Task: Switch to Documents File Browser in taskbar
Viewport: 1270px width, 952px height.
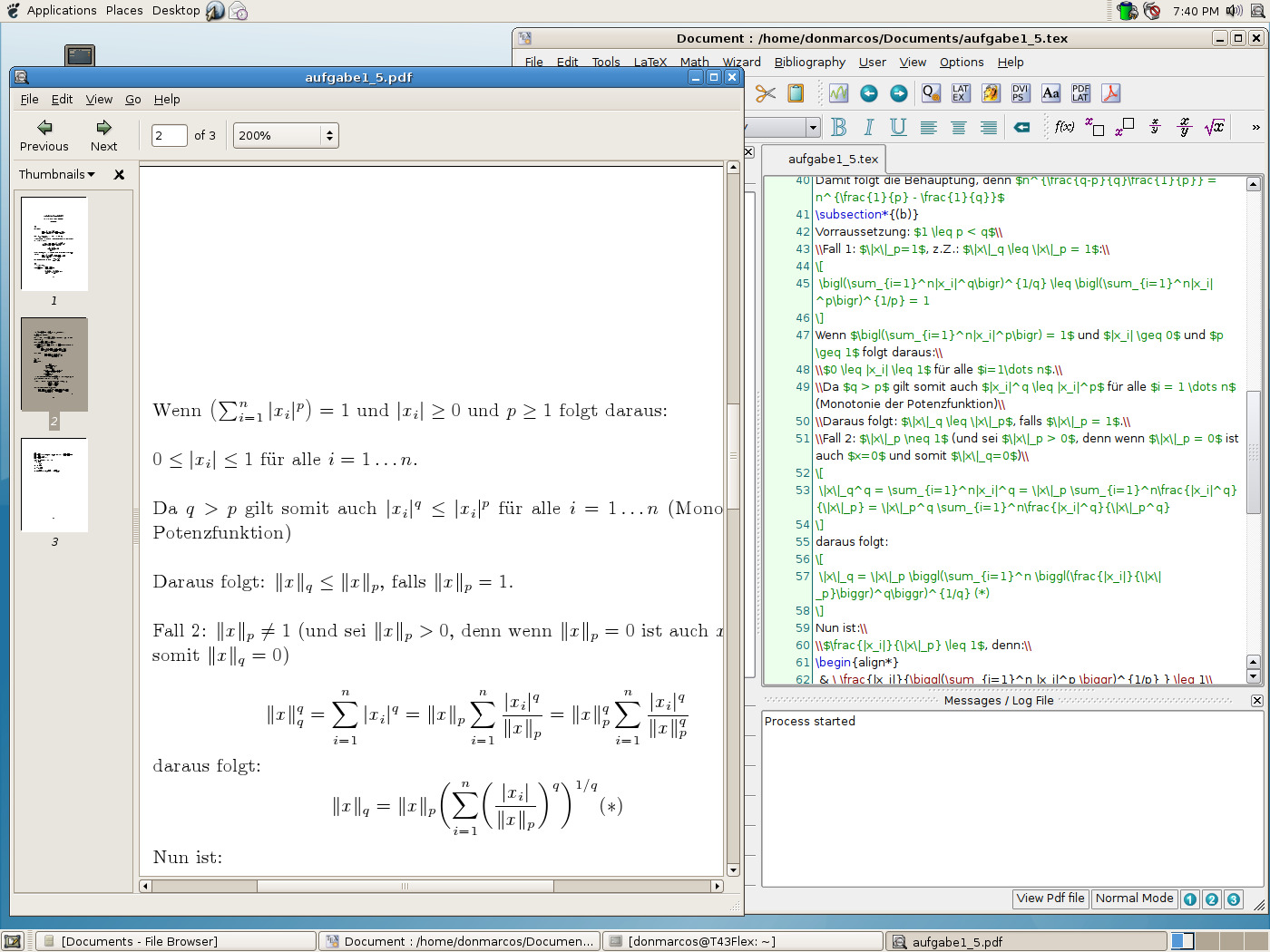Action: pos(176,941)
